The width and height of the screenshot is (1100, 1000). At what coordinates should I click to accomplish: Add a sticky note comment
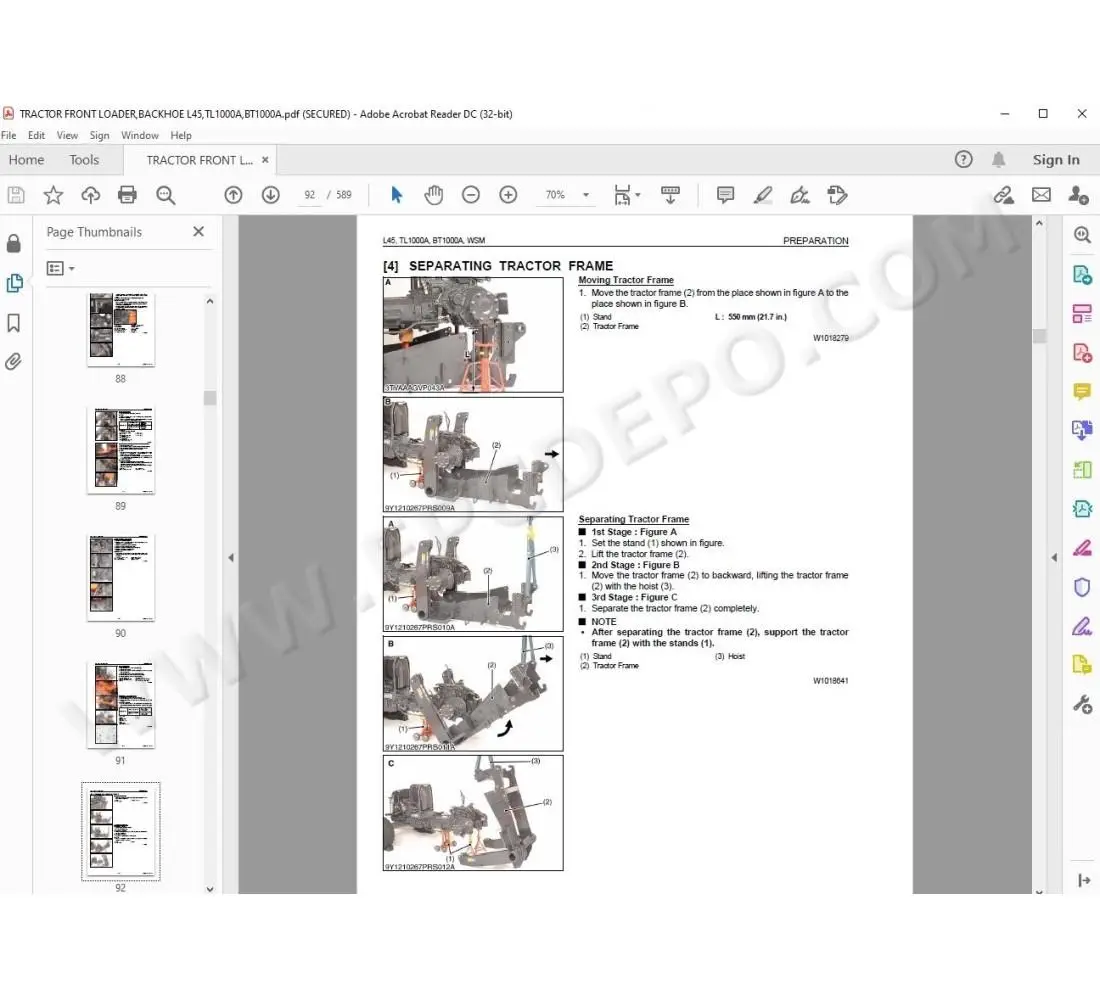point(725,195)
